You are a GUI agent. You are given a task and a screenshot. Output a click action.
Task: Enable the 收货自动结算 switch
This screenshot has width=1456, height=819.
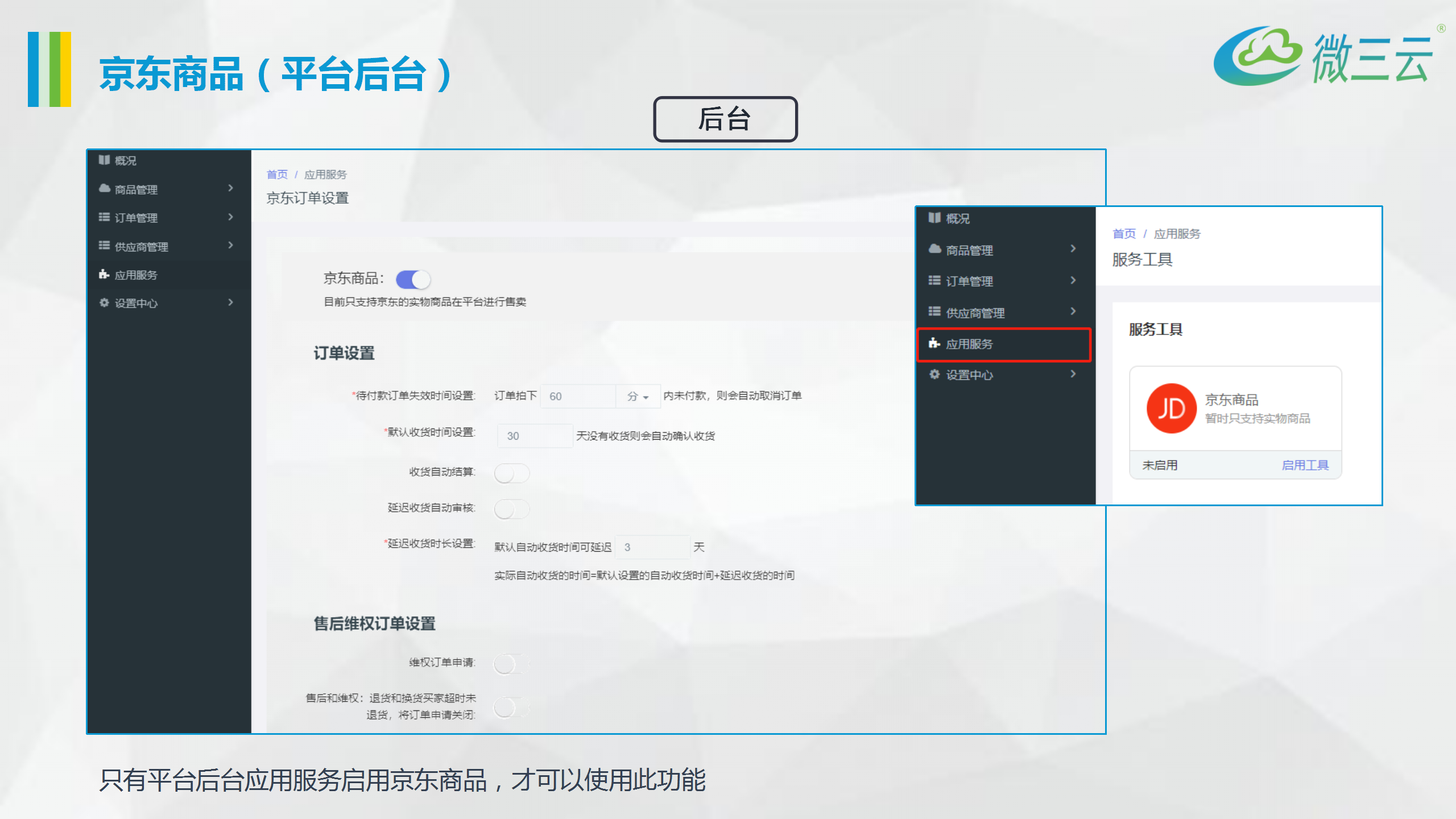(512, 473)
